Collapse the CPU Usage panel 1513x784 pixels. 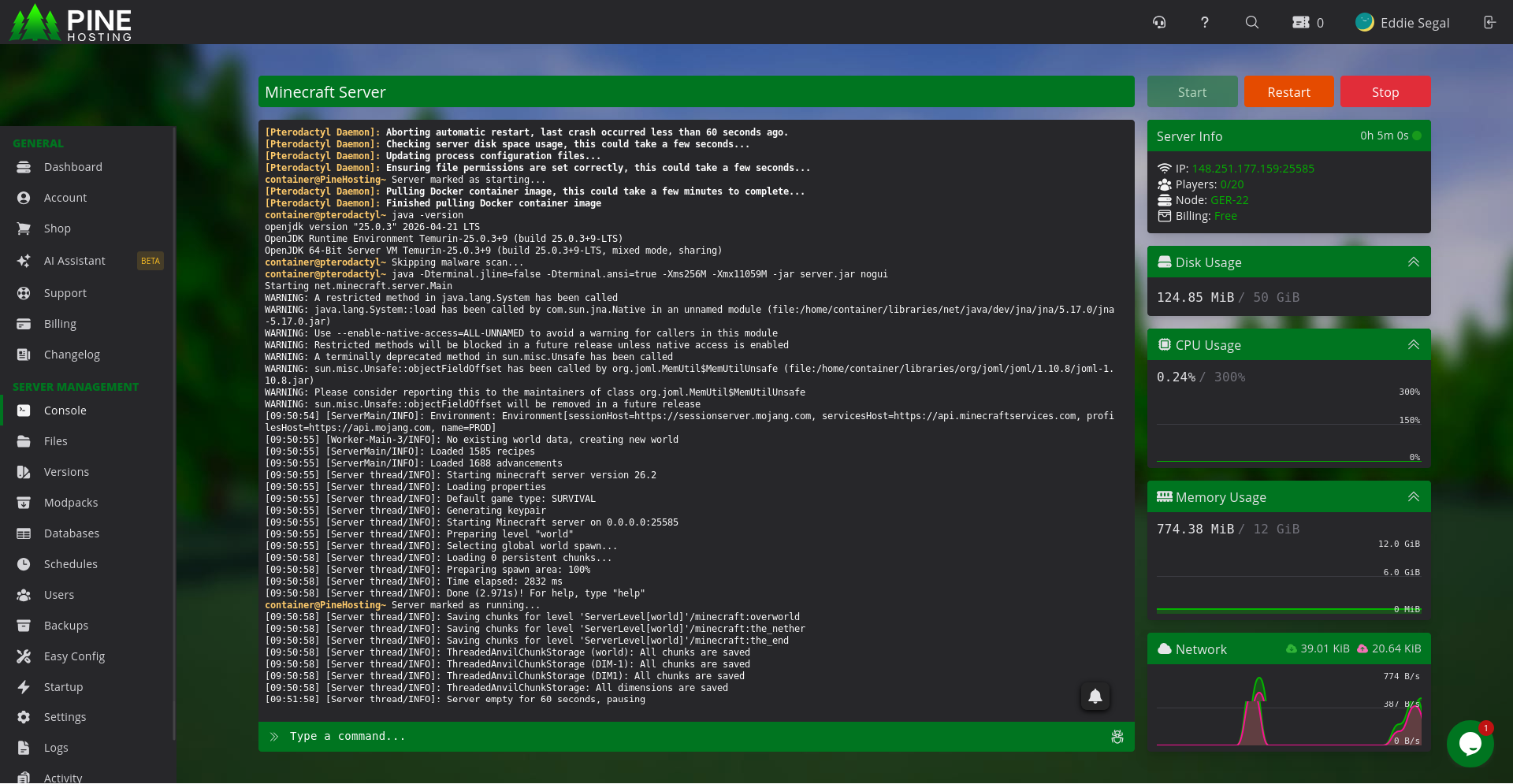point(1414,345)
